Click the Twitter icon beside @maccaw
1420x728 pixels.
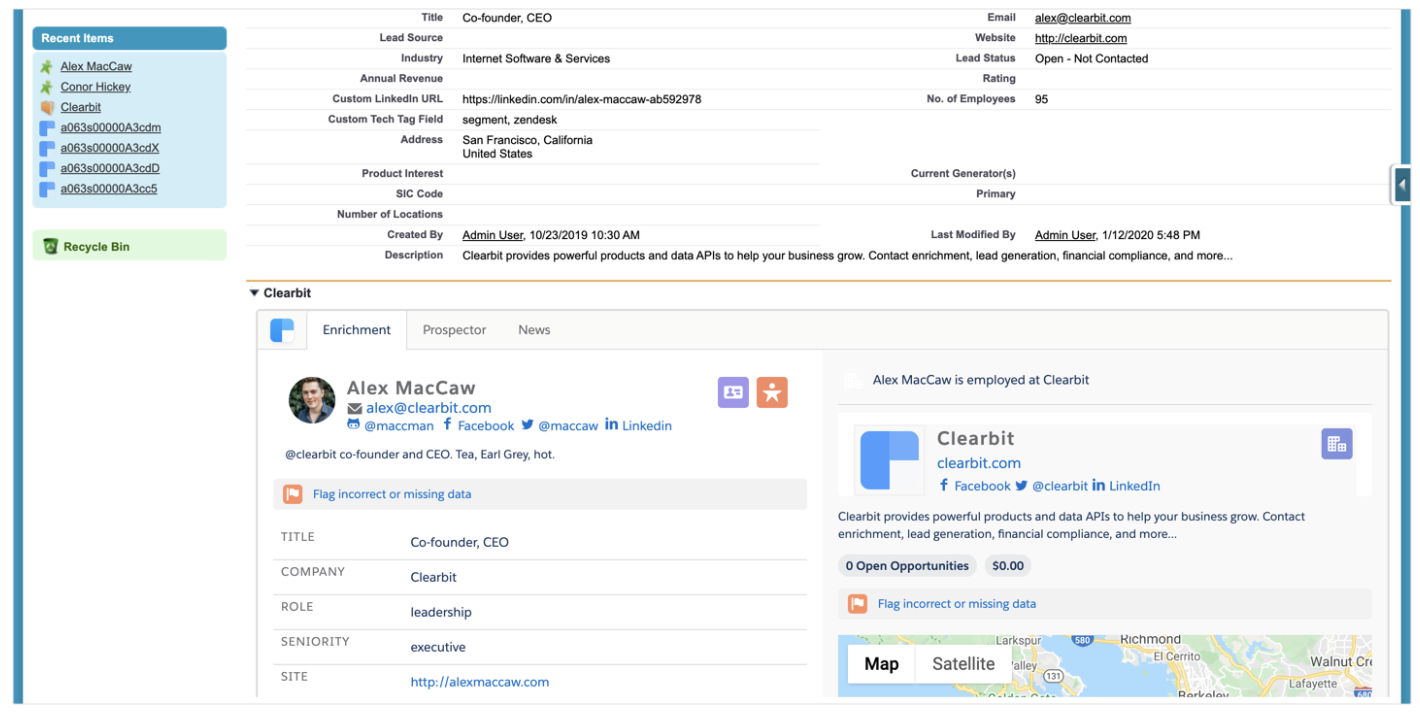pos(527,425)
